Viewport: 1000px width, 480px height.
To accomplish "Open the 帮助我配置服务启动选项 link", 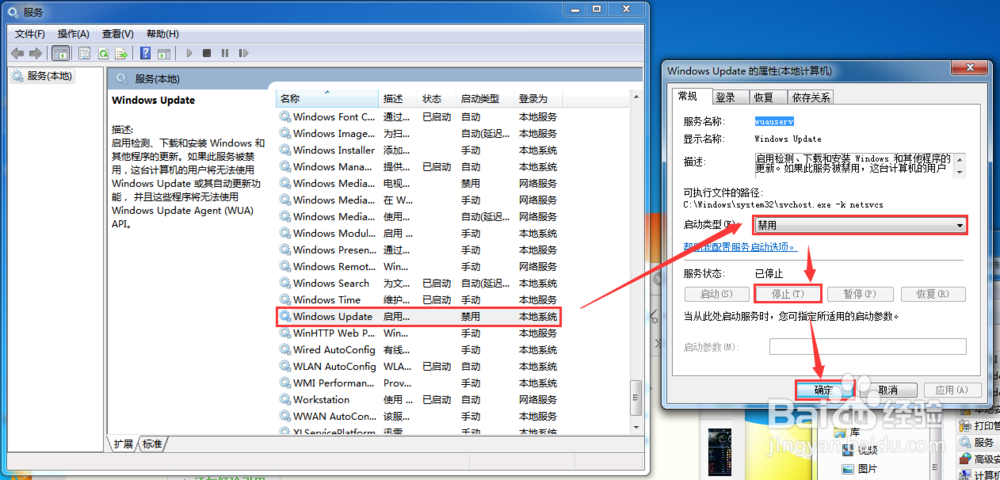I will tap(740, 246).
